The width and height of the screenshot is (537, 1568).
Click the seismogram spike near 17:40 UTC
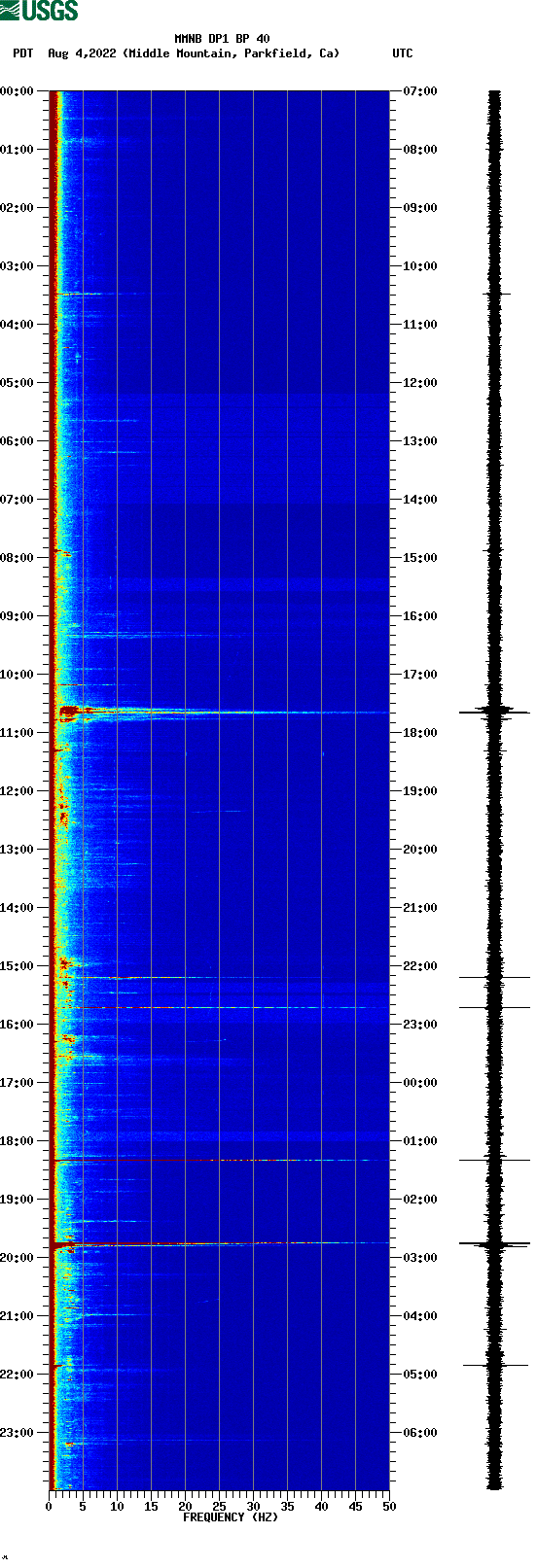494,713
